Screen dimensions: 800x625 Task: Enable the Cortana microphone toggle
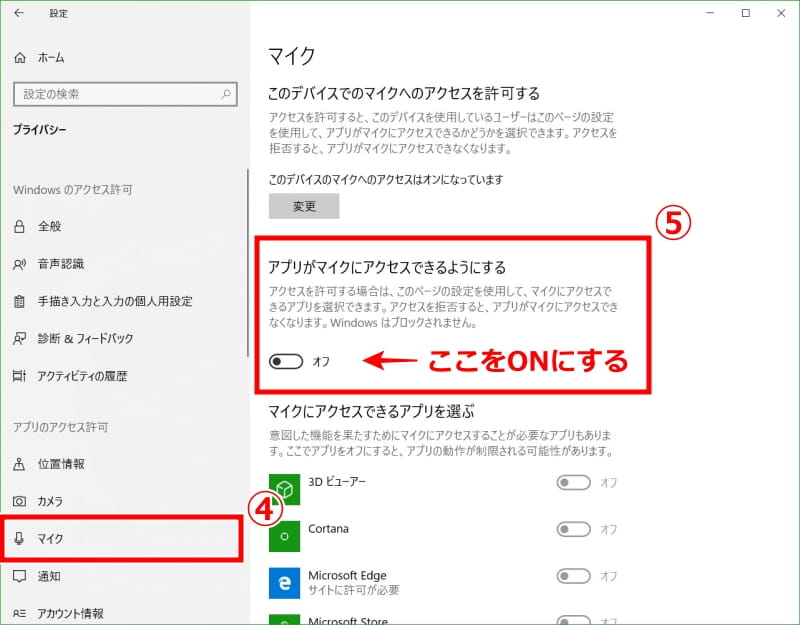573,529
